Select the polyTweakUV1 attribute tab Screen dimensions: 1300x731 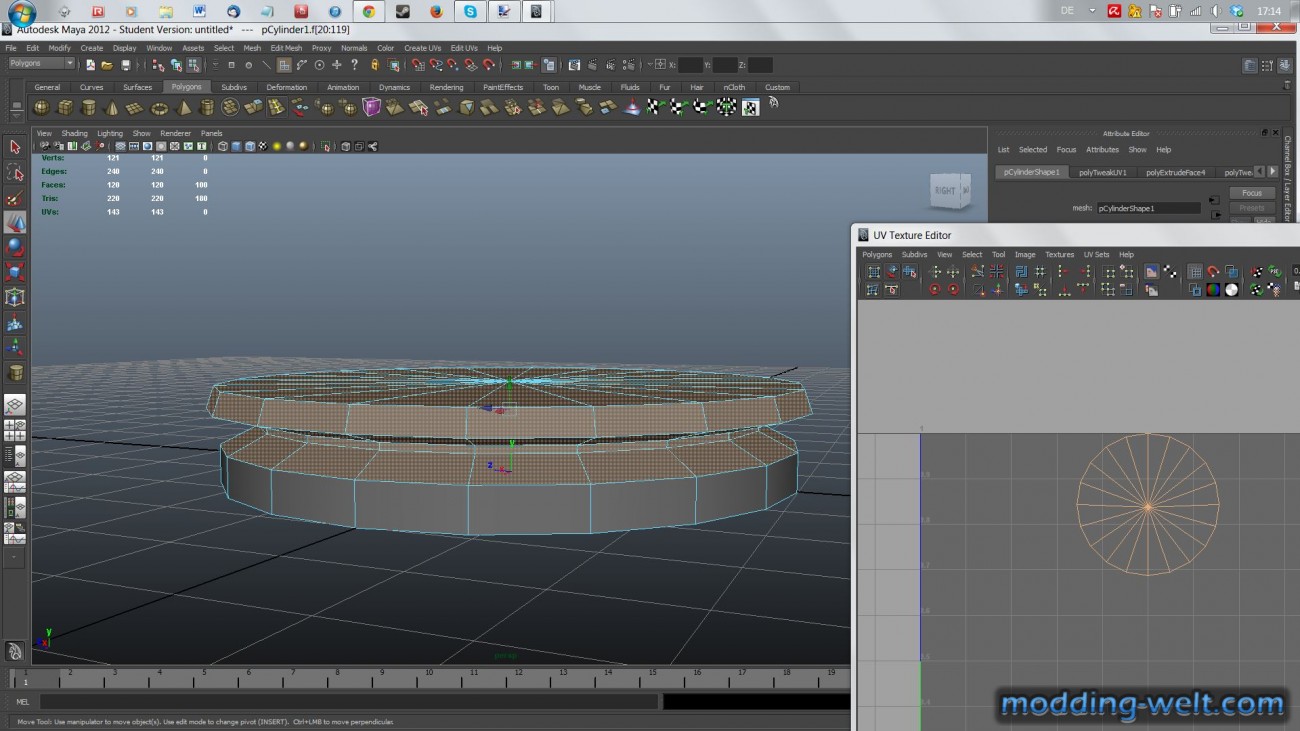coord(1102,172)
